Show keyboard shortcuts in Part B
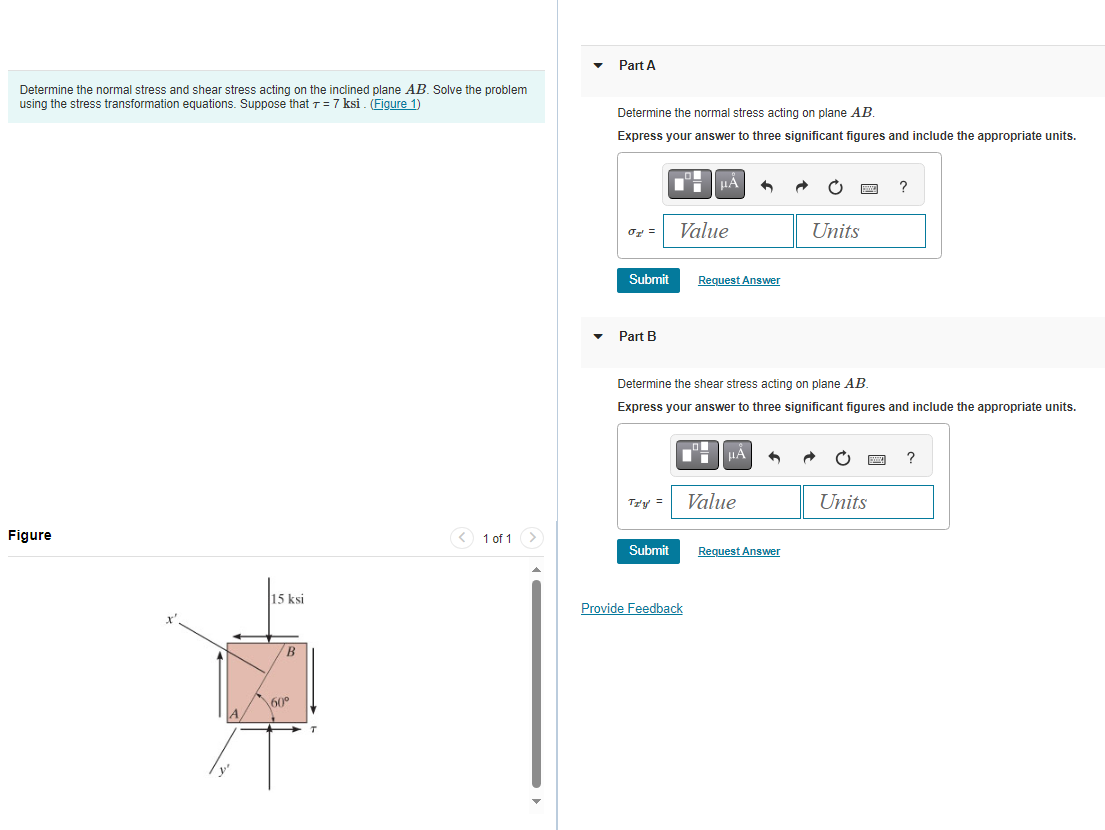Screen dimensions: 1105x830 (877, 459)
